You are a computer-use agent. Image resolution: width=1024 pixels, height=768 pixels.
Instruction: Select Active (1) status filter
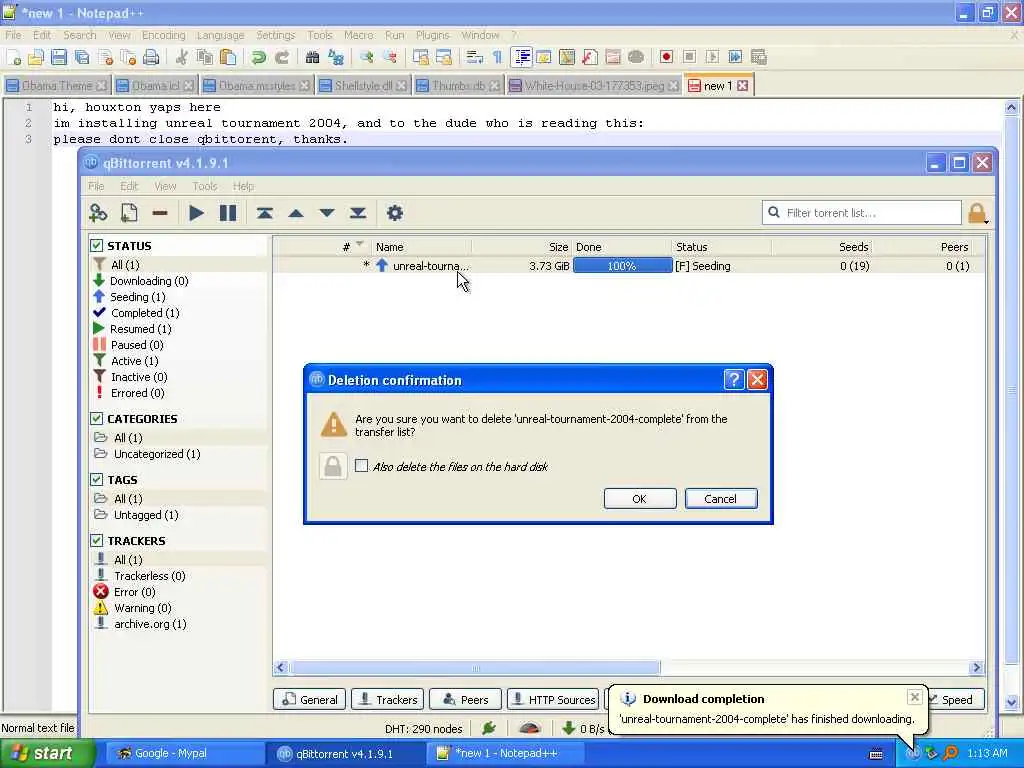[135, 361]
